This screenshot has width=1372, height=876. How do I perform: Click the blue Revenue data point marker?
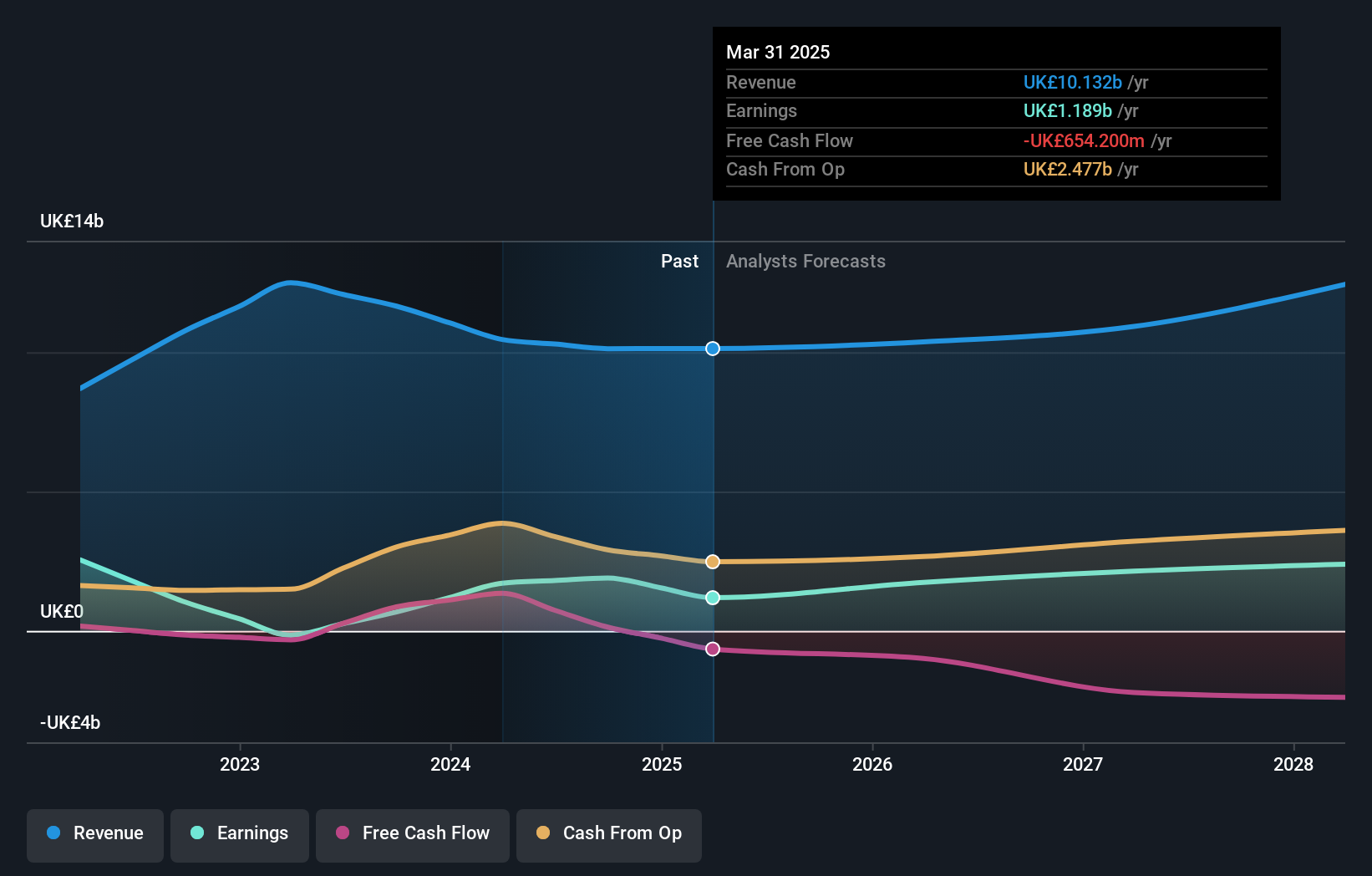[x=712, y=349]
